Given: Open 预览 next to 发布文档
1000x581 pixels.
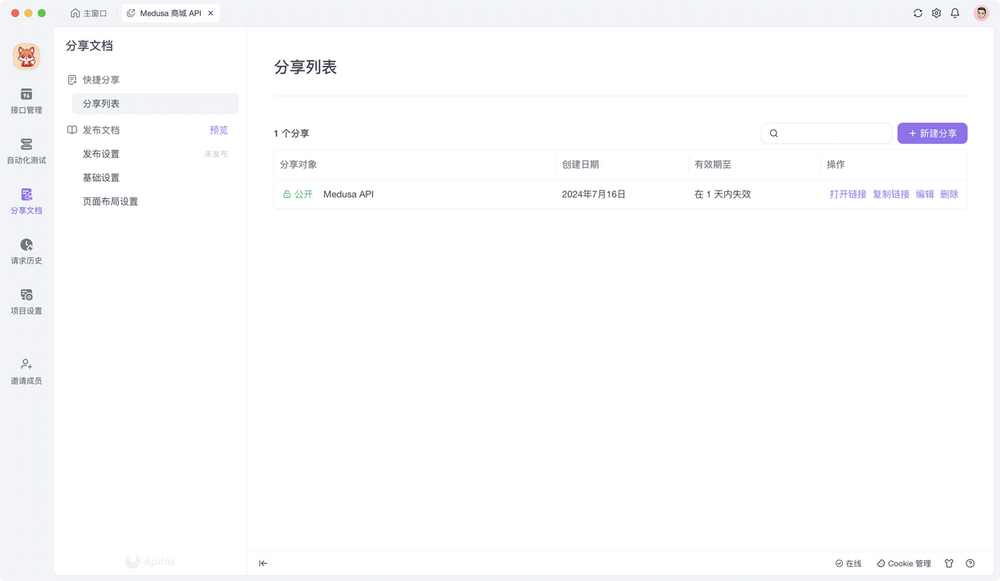Looking at the screenshot, I should 219,130.
